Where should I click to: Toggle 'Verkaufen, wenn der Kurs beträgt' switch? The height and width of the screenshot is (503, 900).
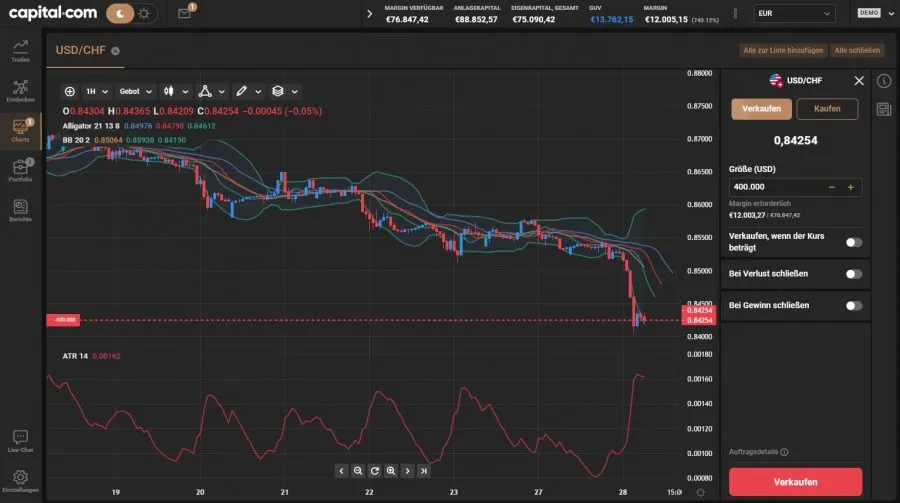tap(853, 242)
